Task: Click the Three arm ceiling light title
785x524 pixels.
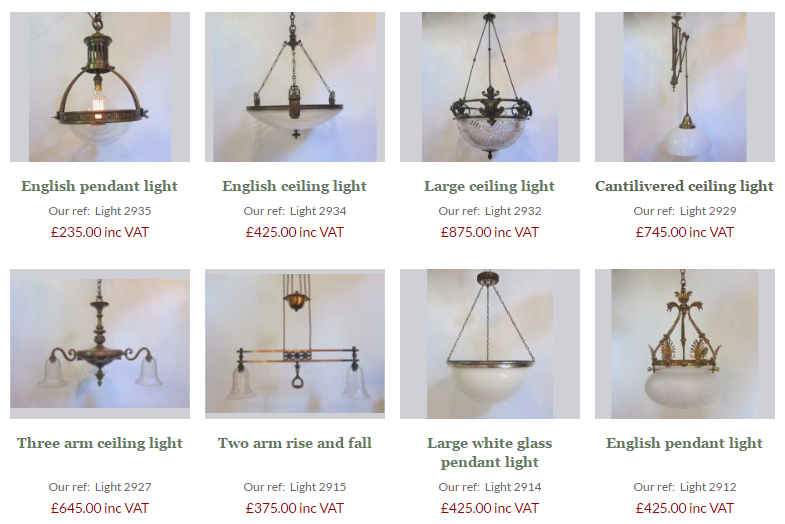Action: 100,443
